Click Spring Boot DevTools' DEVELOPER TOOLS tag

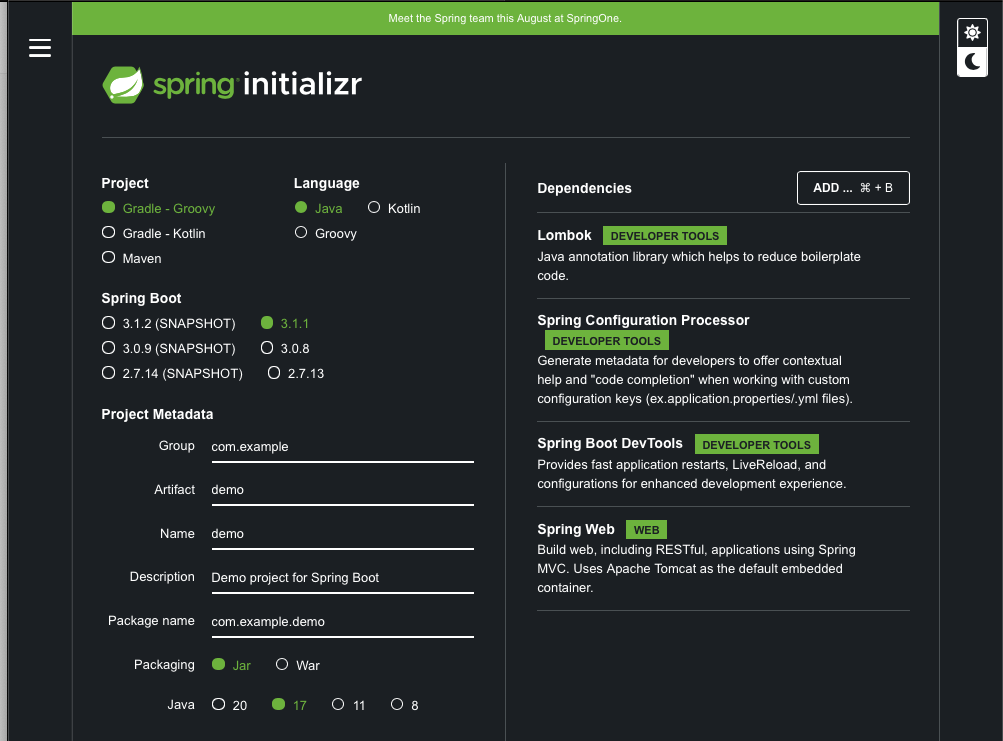point(756,445)
